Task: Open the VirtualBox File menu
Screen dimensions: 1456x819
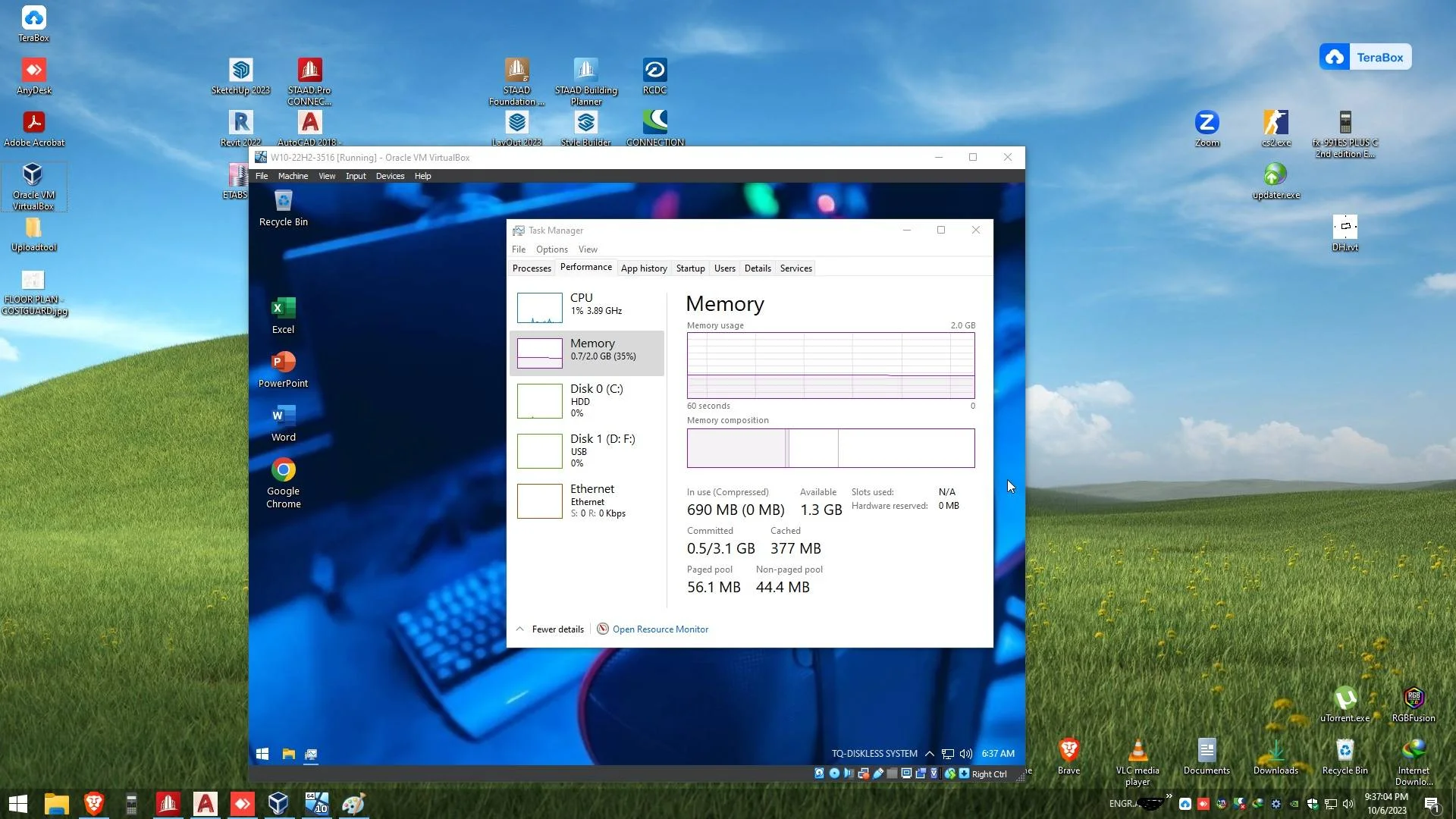Action: click(x=262, y=176)
